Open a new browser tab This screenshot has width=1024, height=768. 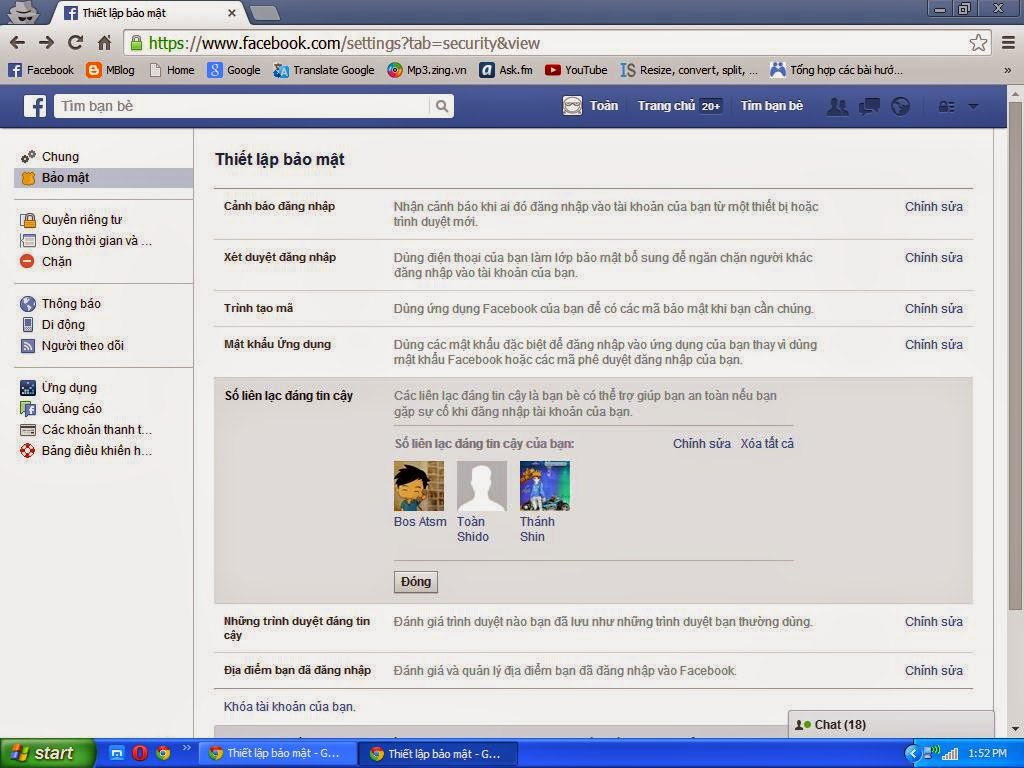coord(264,13)
